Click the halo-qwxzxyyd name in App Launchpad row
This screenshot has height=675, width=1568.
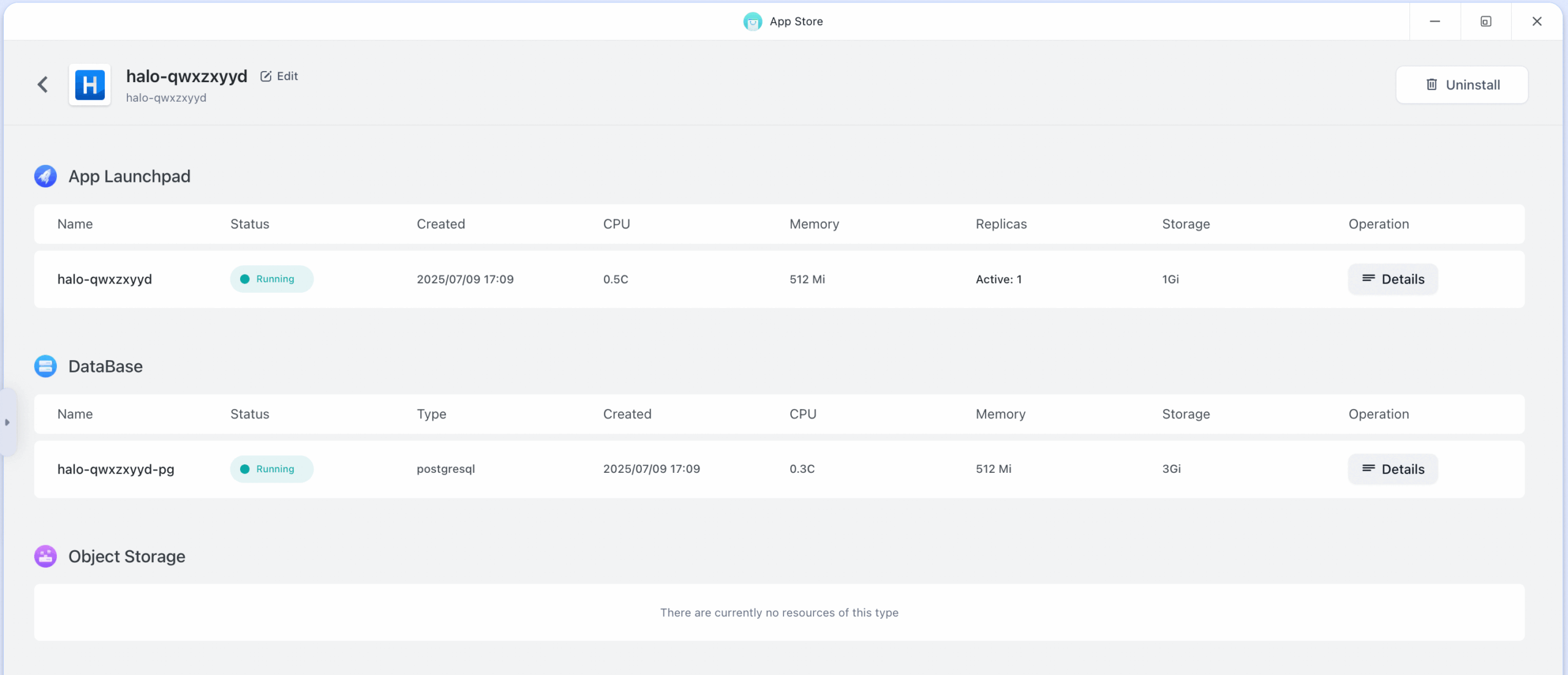point(105,279)
